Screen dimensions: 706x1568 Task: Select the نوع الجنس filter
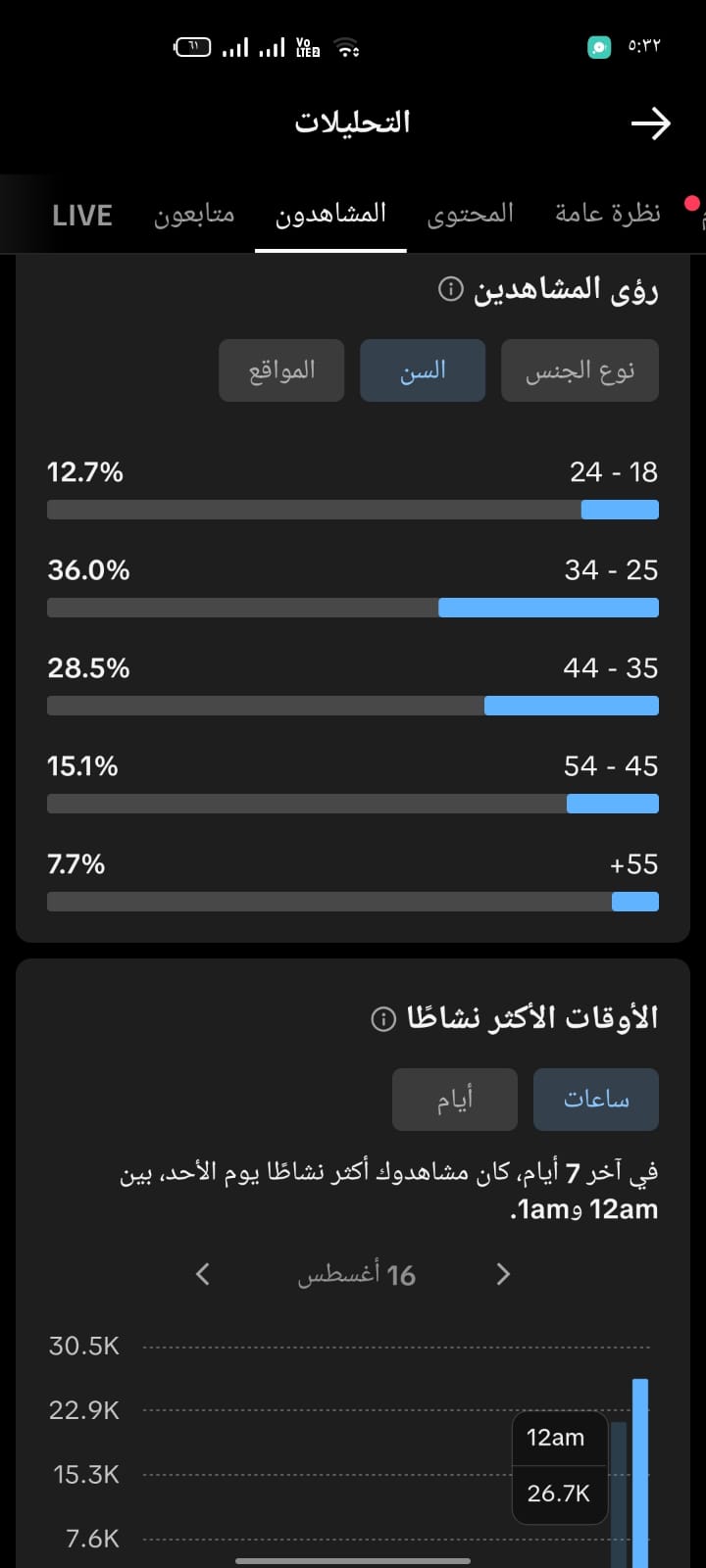[x=580, y=370]
